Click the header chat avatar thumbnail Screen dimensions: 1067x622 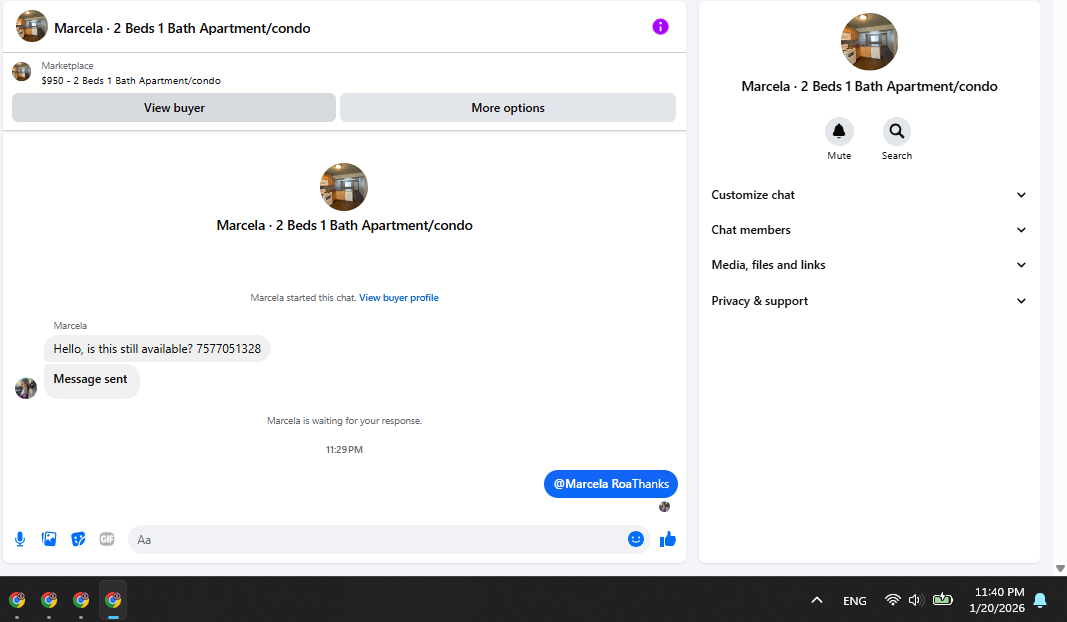31,27
